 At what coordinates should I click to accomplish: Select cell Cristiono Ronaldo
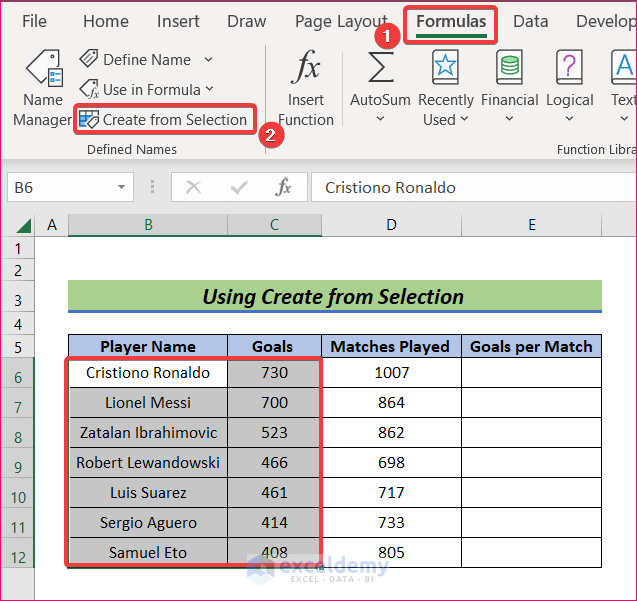point(148,373)
